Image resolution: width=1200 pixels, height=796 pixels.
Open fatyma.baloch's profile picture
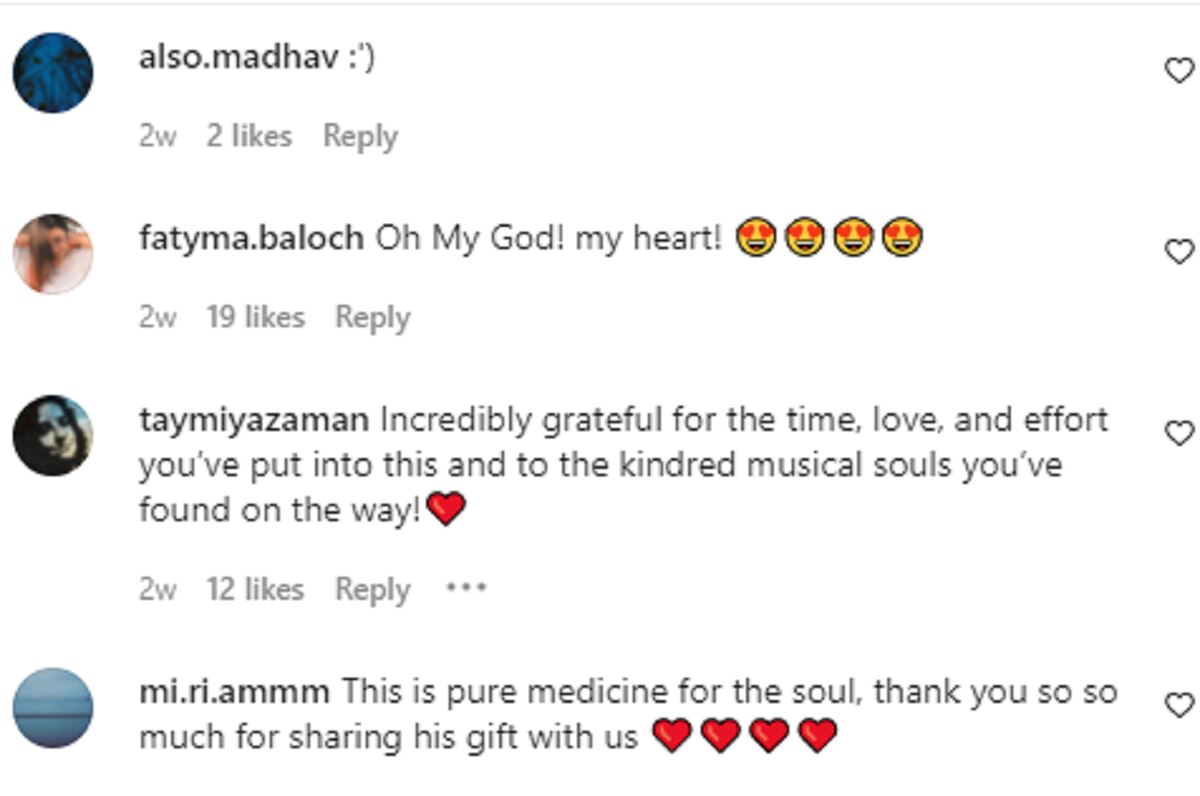tap(53, 254)
